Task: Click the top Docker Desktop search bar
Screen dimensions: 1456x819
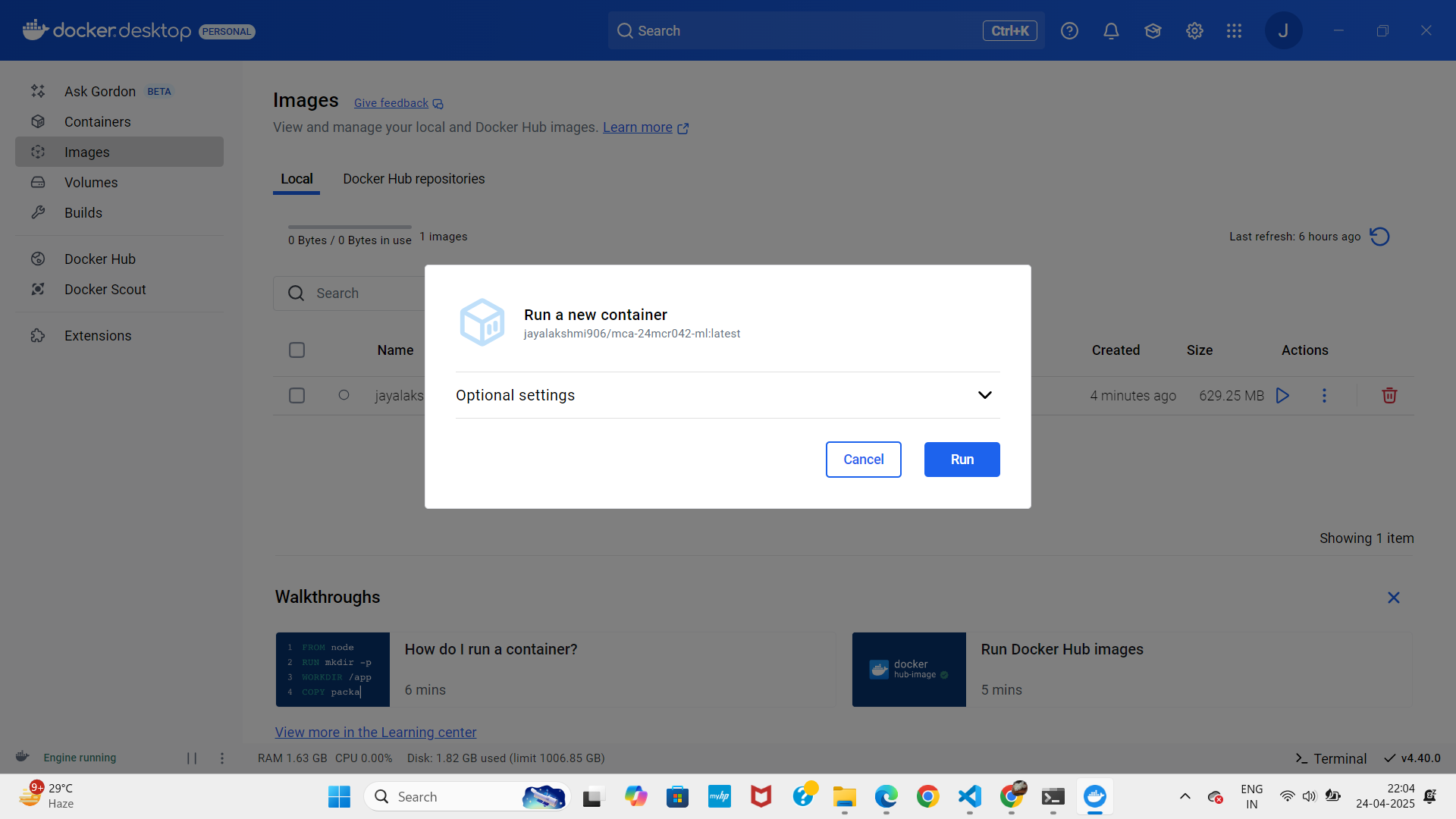Action: [826, 30]
